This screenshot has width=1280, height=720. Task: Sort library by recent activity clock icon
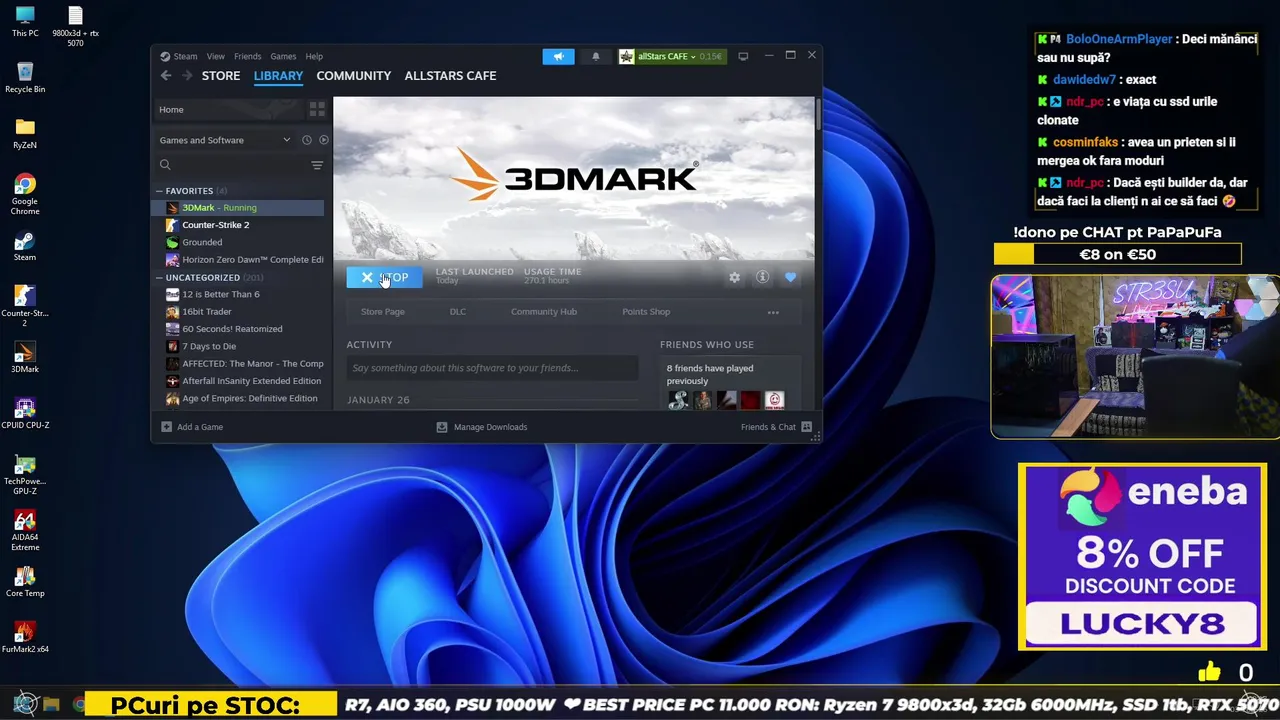point(307,140)
